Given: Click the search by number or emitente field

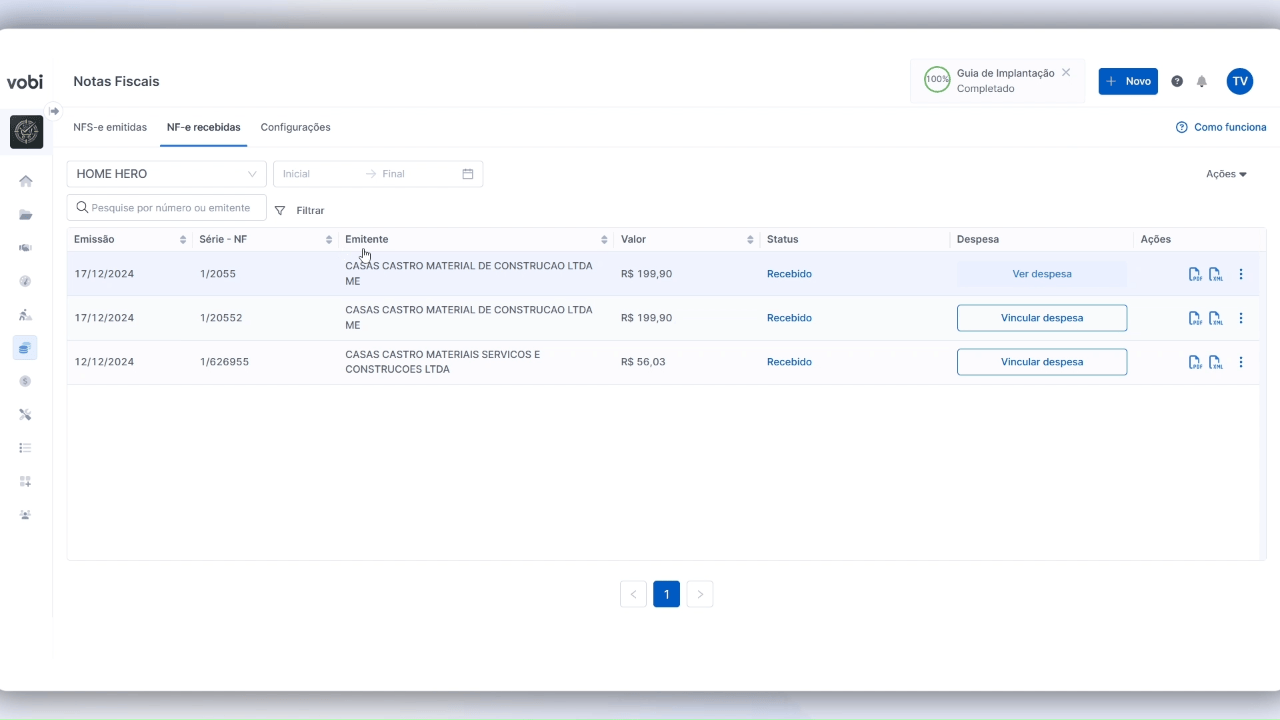Looking at the screenshot, I should pos(170,208).
